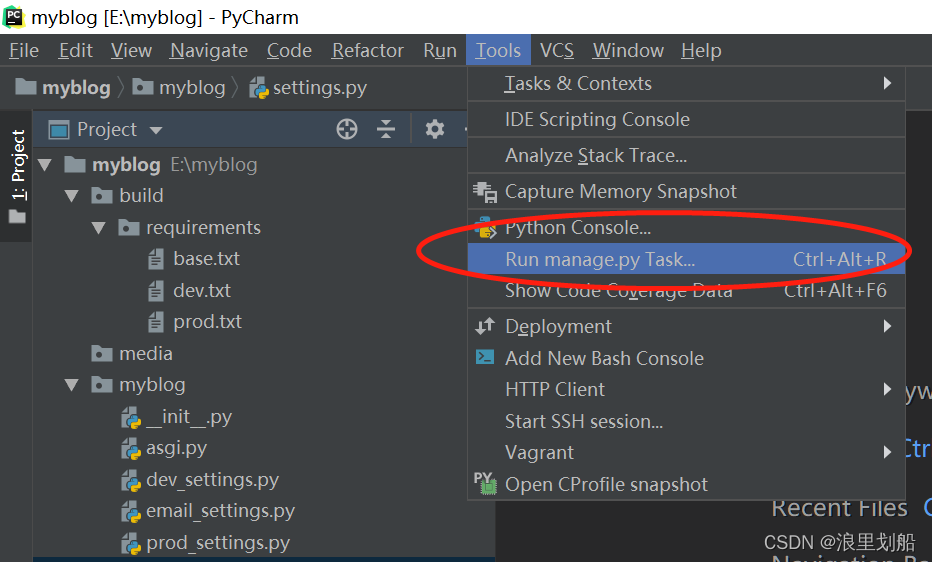Image resolution: width=932 pixels, height=562 pixels.
Task: Click the Capture Memory Snapshot icon
Action: tap(485, 192)
